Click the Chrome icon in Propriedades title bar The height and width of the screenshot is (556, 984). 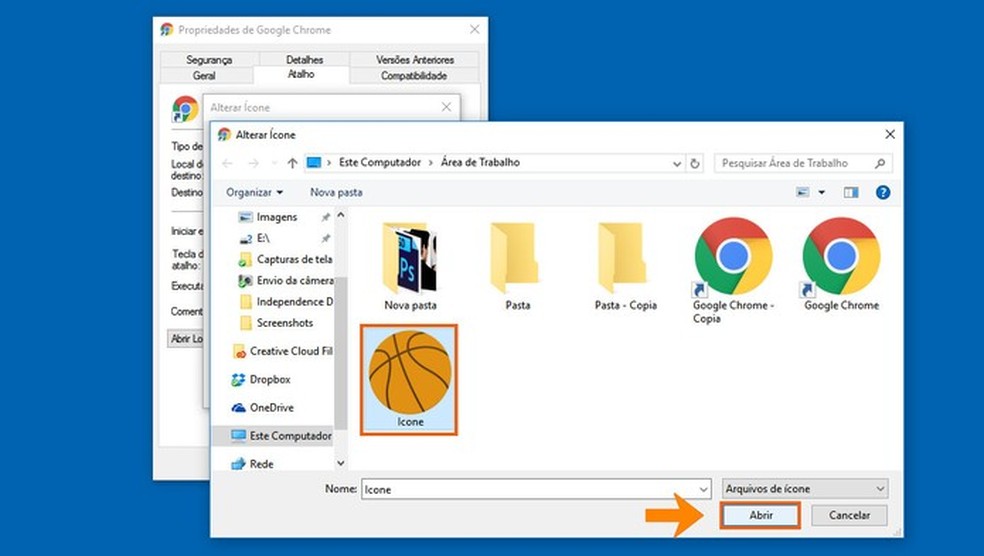click(x=167, y=29)
